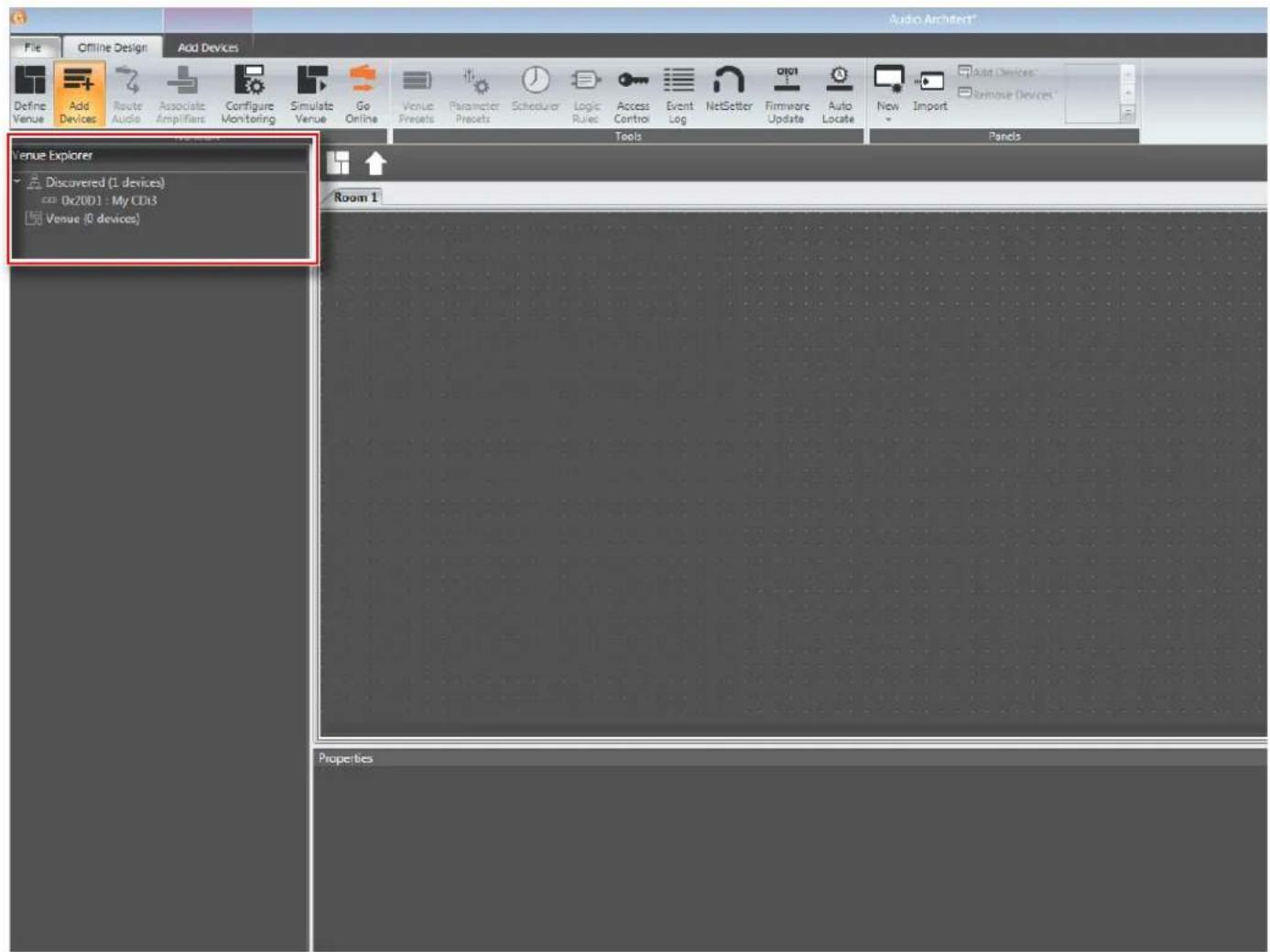Launch the NetSetter tool
The height and width of the screenshot is (952, 1270).
pyautogui.click(x=729, y=89)
